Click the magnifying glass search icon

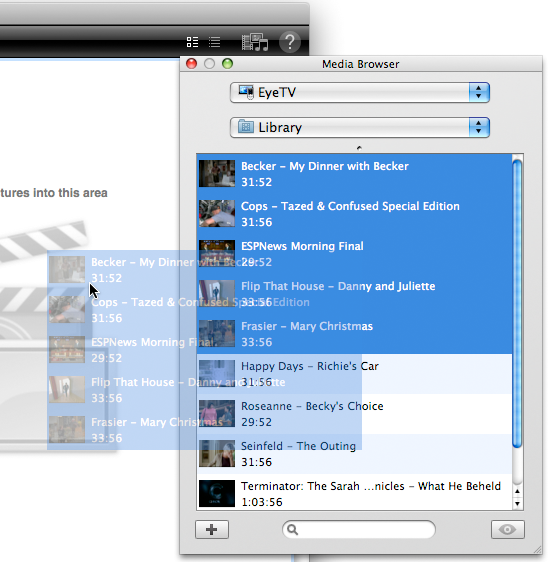tap(292, 529)
